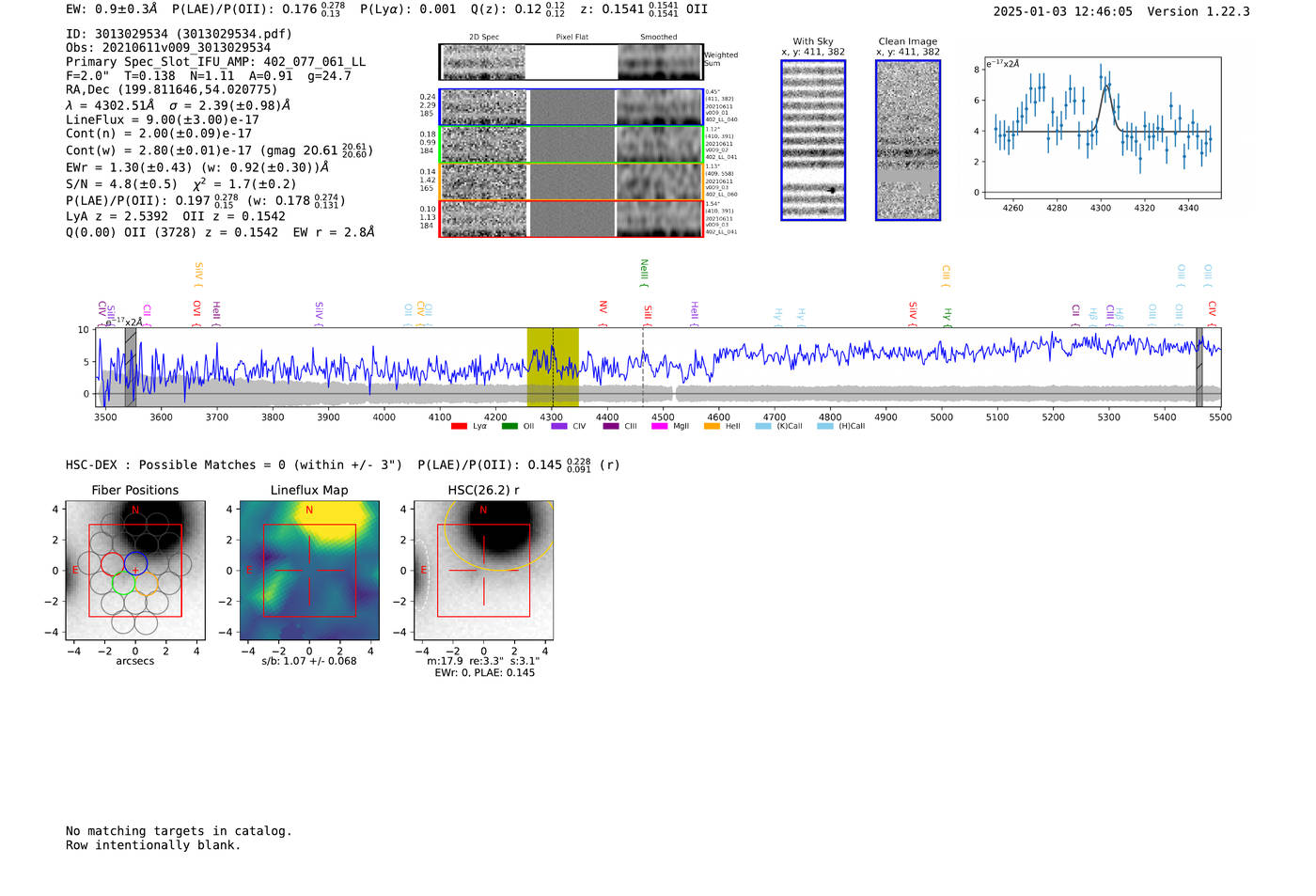Select the blue-bordered 2D spectrum row
This screenshot has height=896, width=1316.
pos(572,107)
